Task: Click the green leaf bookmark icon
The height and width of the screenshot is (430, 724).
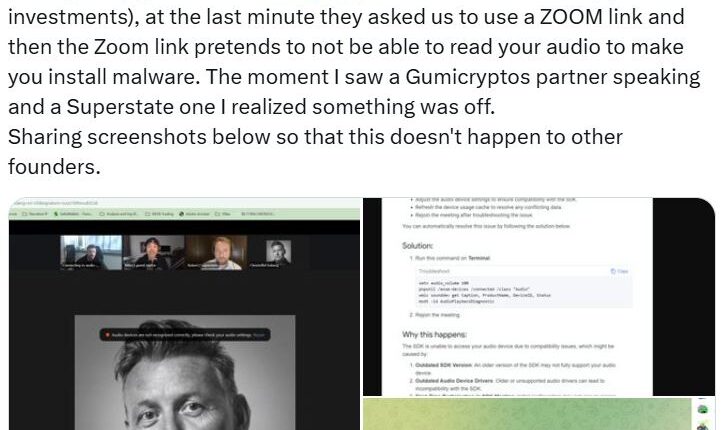Action: [x=56, y=214]
